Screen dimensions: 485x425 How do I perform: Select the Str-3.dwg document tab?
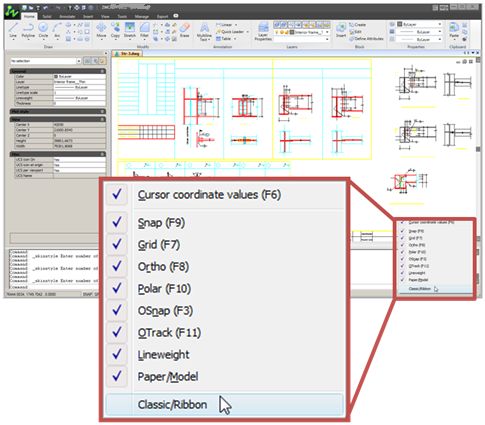click(129, 53)
